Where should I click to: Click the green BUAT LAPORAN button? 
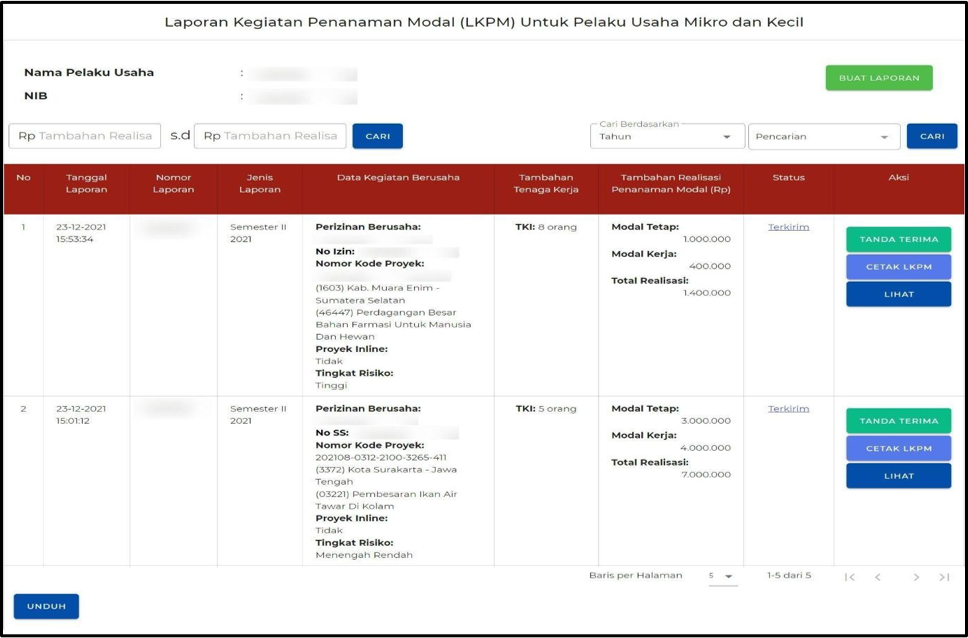click(878, 77)
